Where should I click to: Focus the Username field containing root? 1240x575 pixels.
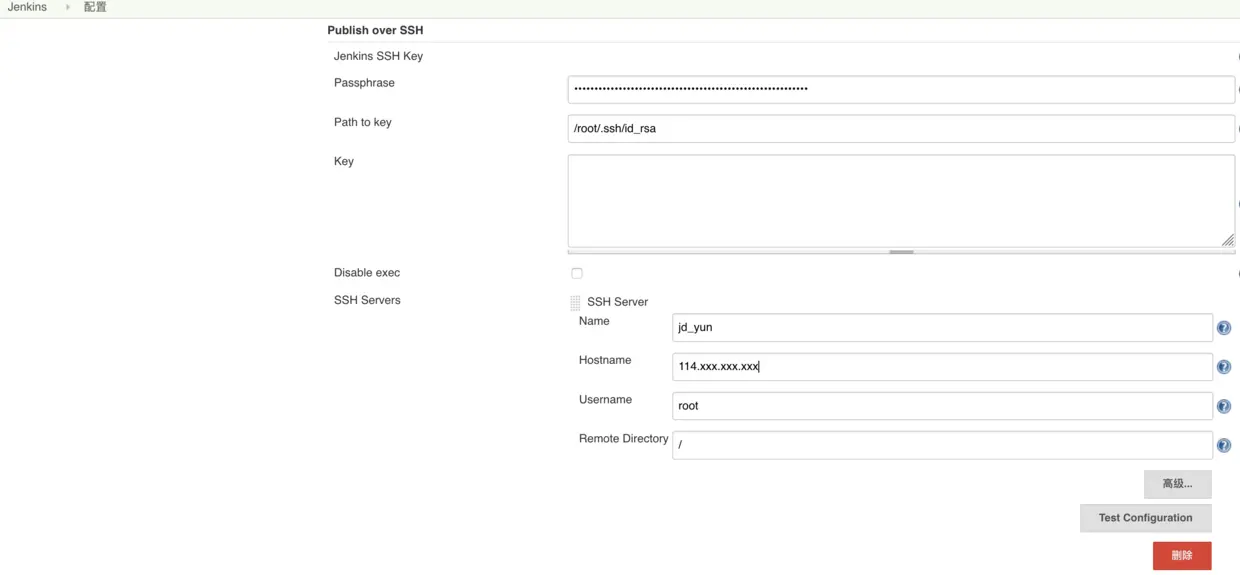(x=942, y=405)
